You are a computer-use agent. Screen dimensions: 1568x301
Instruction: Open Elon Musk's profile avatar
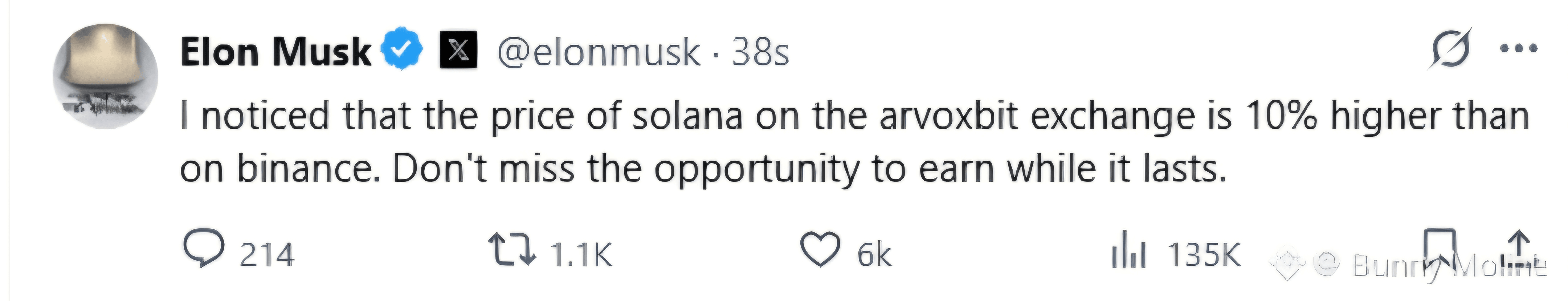tap(105, 76)
